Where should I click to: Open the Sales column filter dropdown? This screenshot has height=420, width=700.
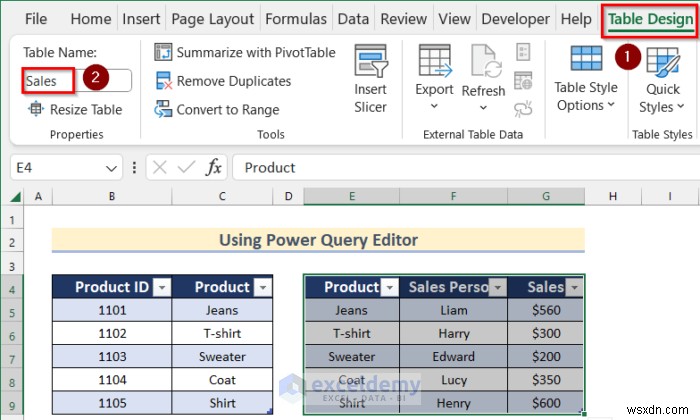pos(574,287)
